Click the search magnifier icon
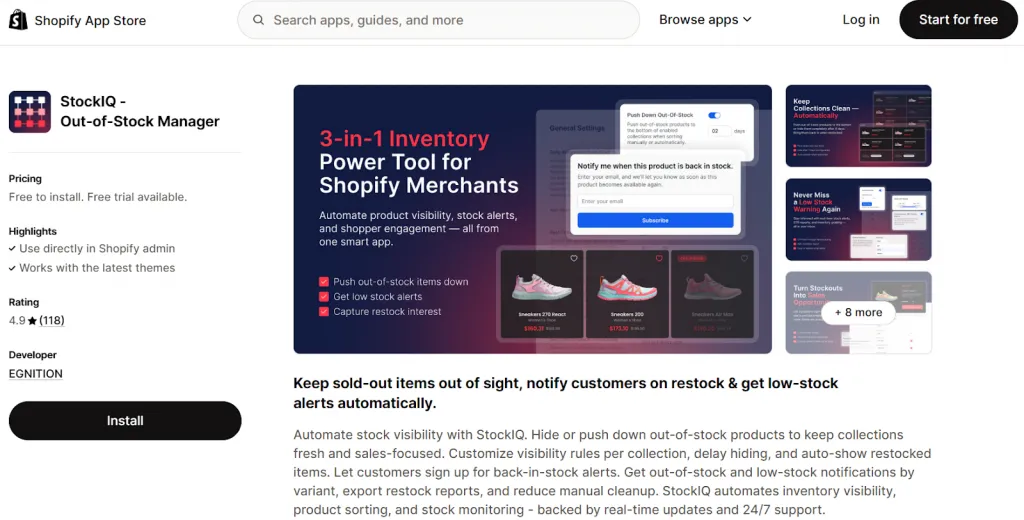This screenshot has height=520, width=1024. click(x=259, y=20)
